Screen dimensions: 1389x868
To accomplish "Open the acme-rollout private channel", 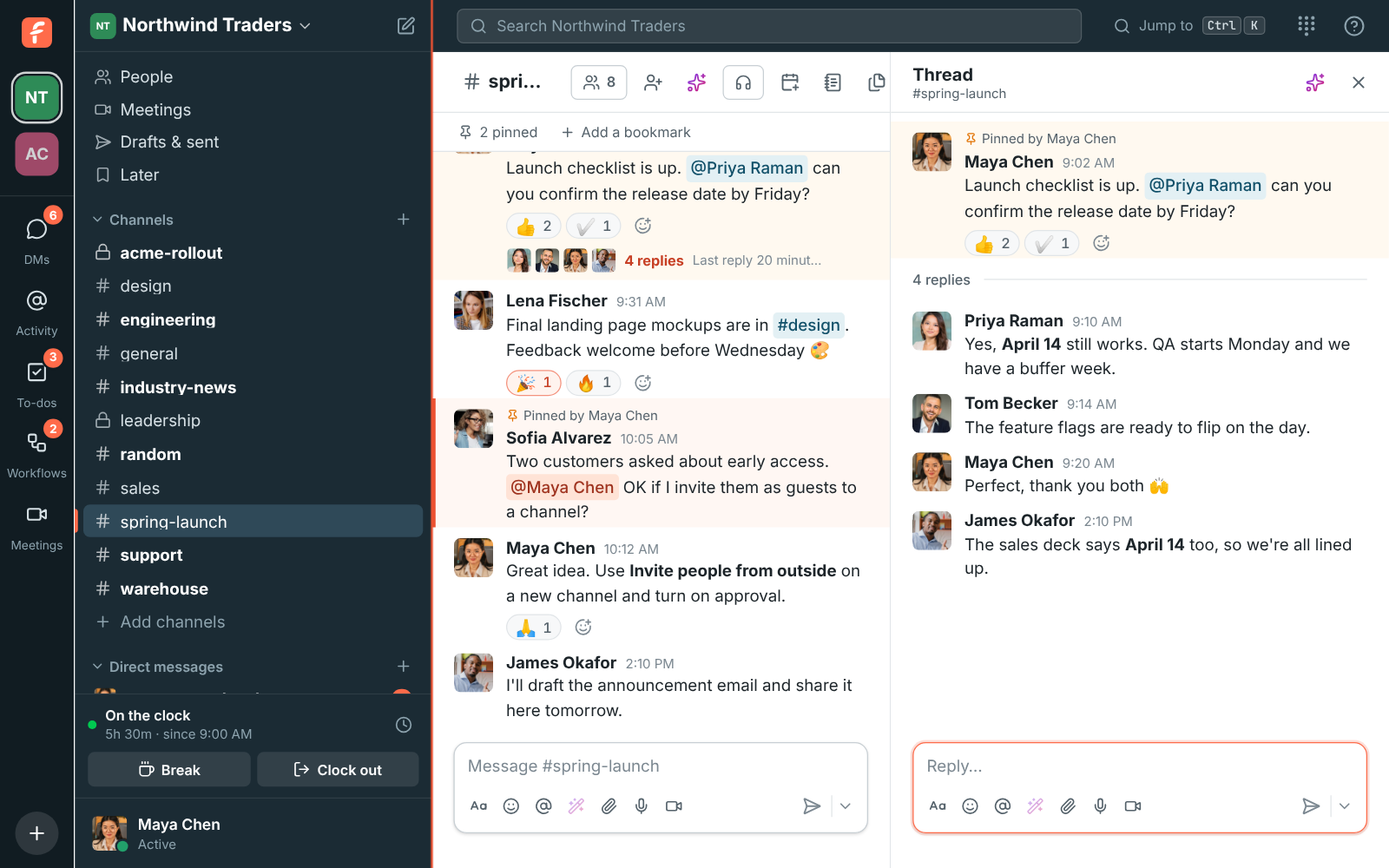I will point(253,253).
